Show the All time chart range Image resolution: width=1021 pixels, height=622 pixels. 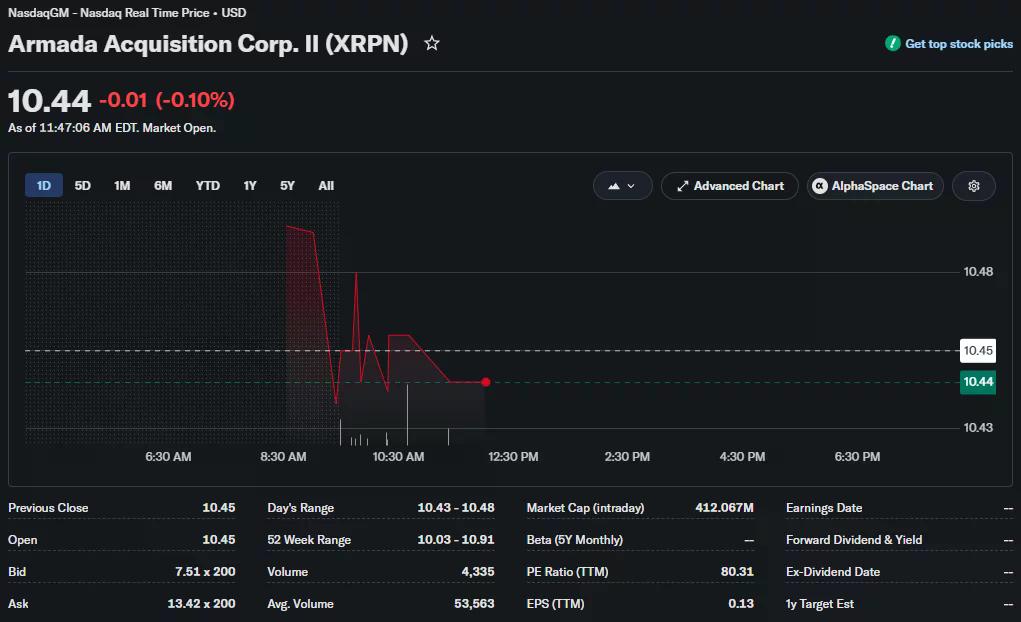tap(326, 186)
